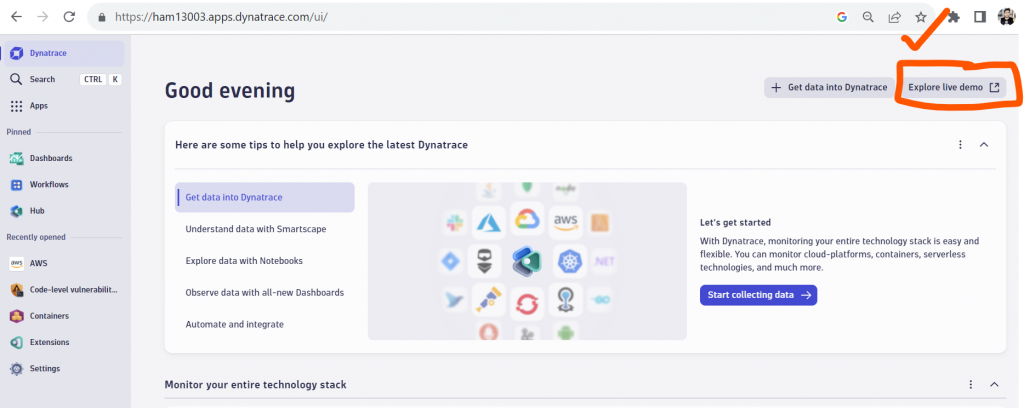Open the Dashboards icon in sidebar
This screenshot has width=1024, height=408.
tap(16, 158)
